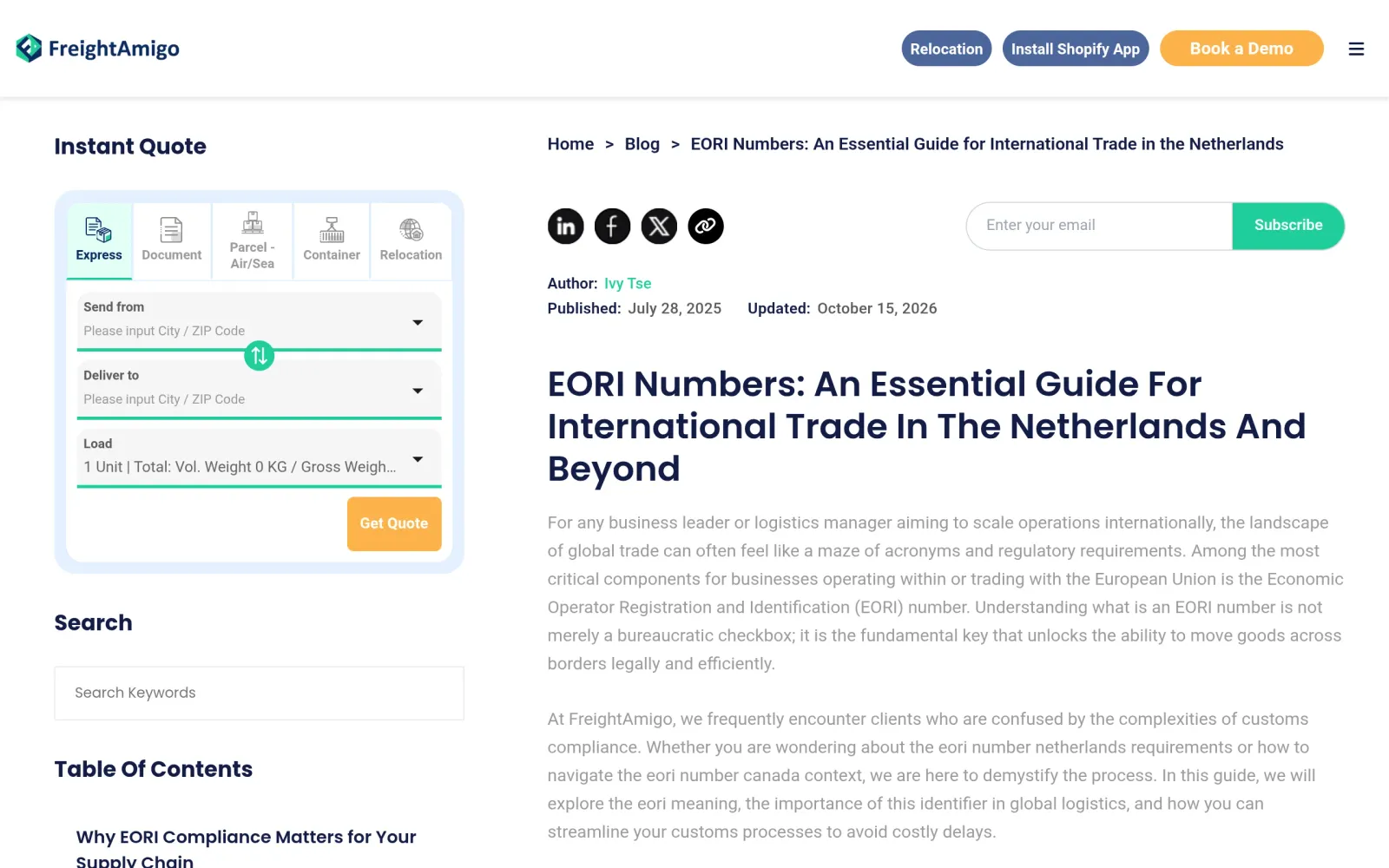Focus the Enter your email field

coord(1099,226)
